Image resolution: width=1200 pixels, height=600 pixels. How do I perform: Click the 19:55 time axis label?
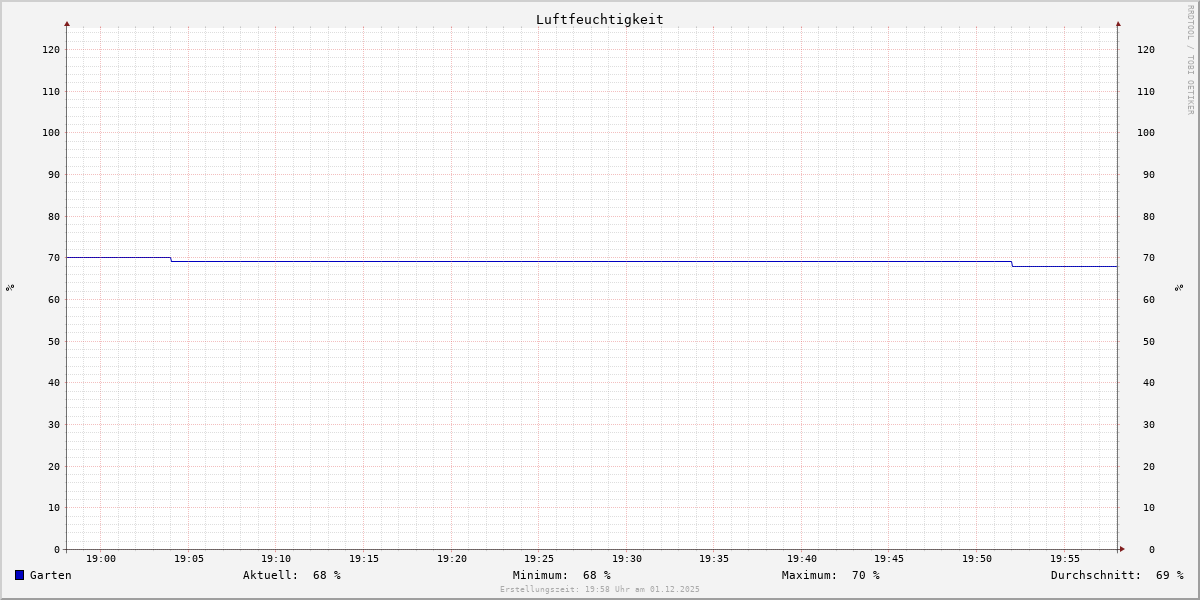tap(1065, 559)
